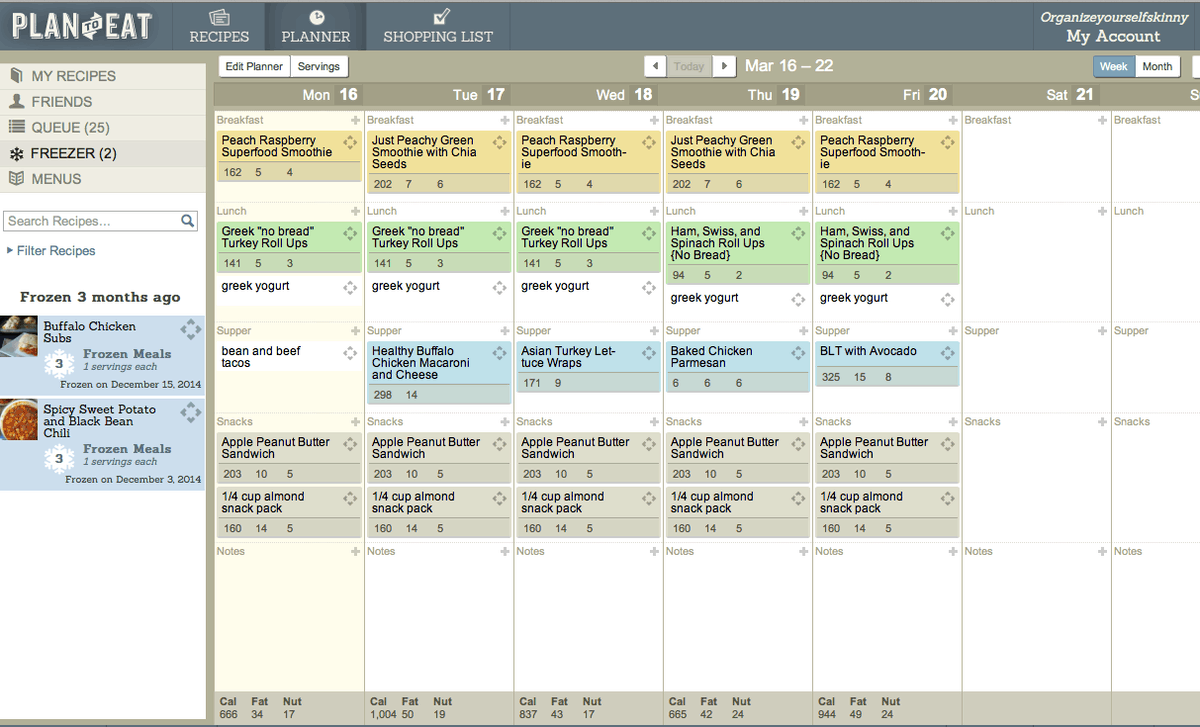Go to the previous week arrow
This screenshot has height=727, width=1200.
656,66
